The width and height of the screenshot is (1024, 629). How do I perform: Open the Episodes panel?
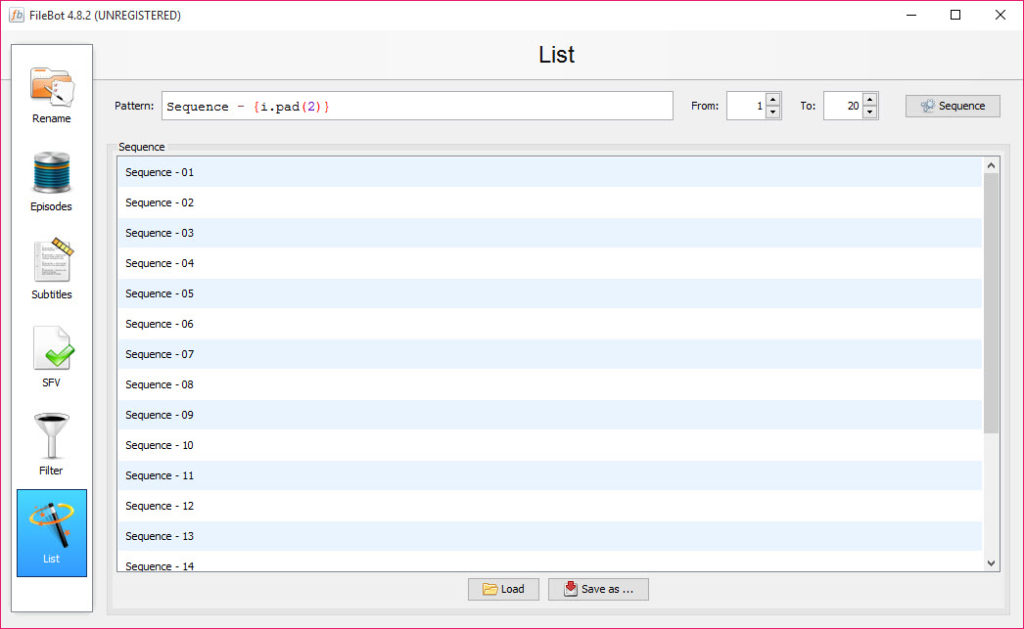[x=51, y=182]
